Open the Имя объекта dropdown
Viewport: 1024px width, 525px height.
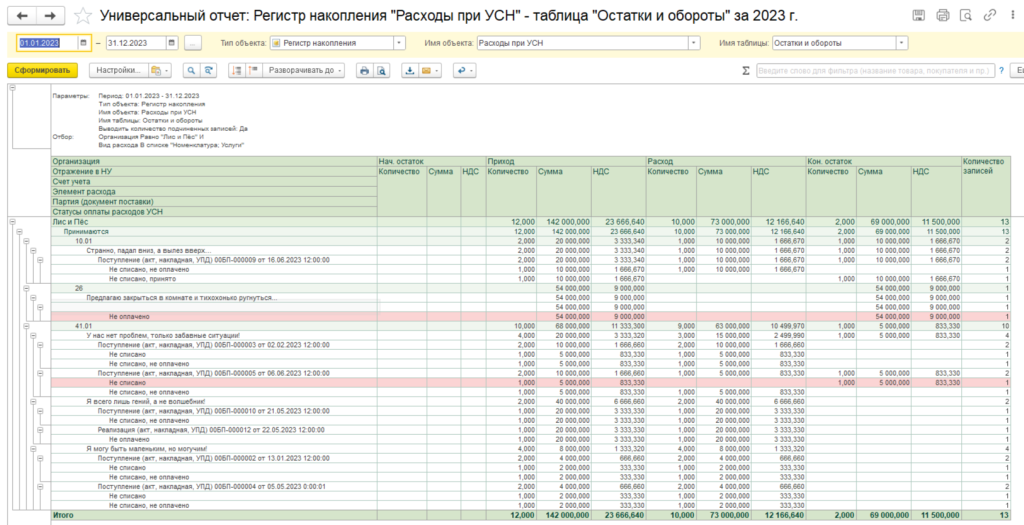click(x=694, y=43)
